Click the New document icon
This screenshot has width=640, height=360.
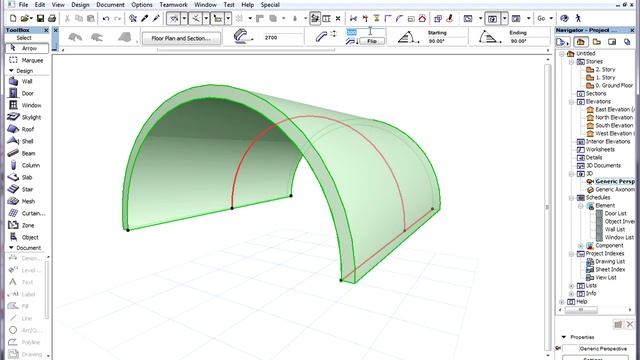13,18
